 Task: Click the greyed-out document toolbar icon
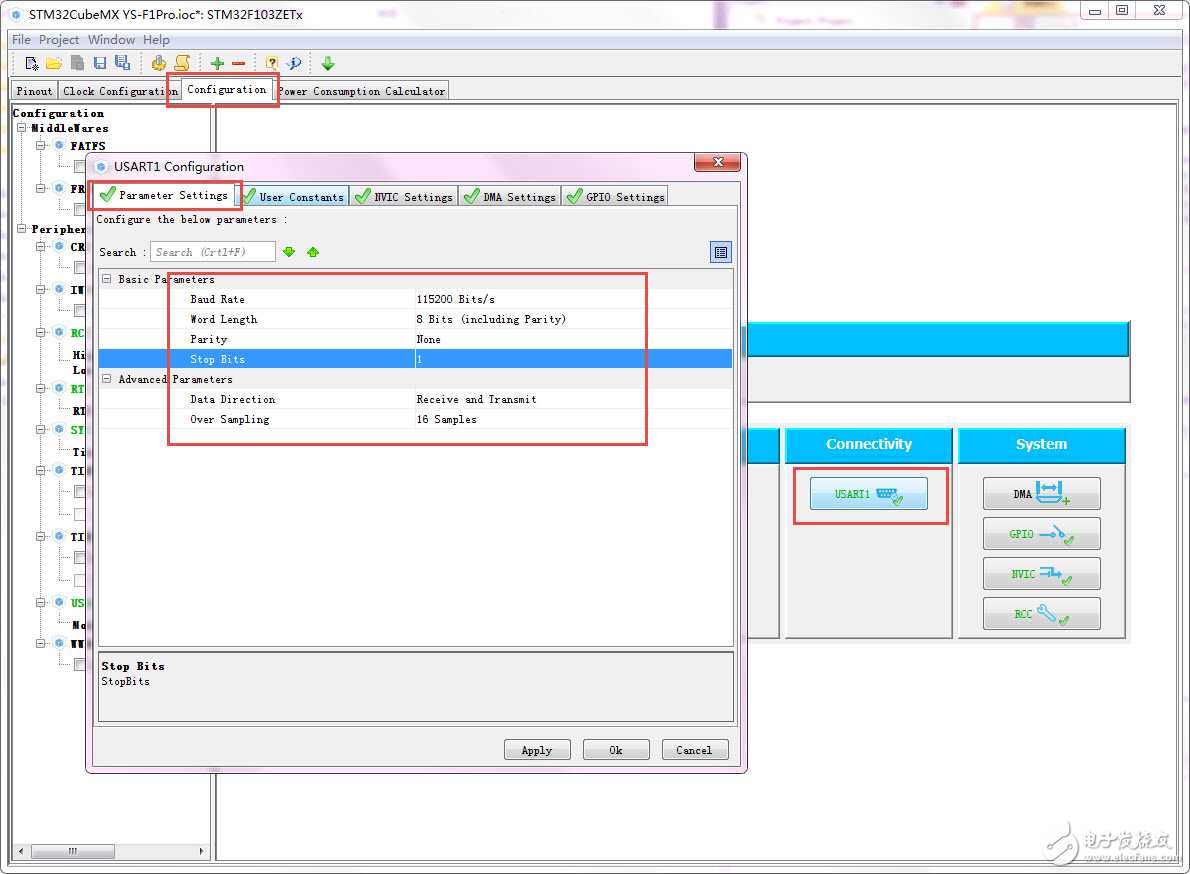(x=77, y=63)
